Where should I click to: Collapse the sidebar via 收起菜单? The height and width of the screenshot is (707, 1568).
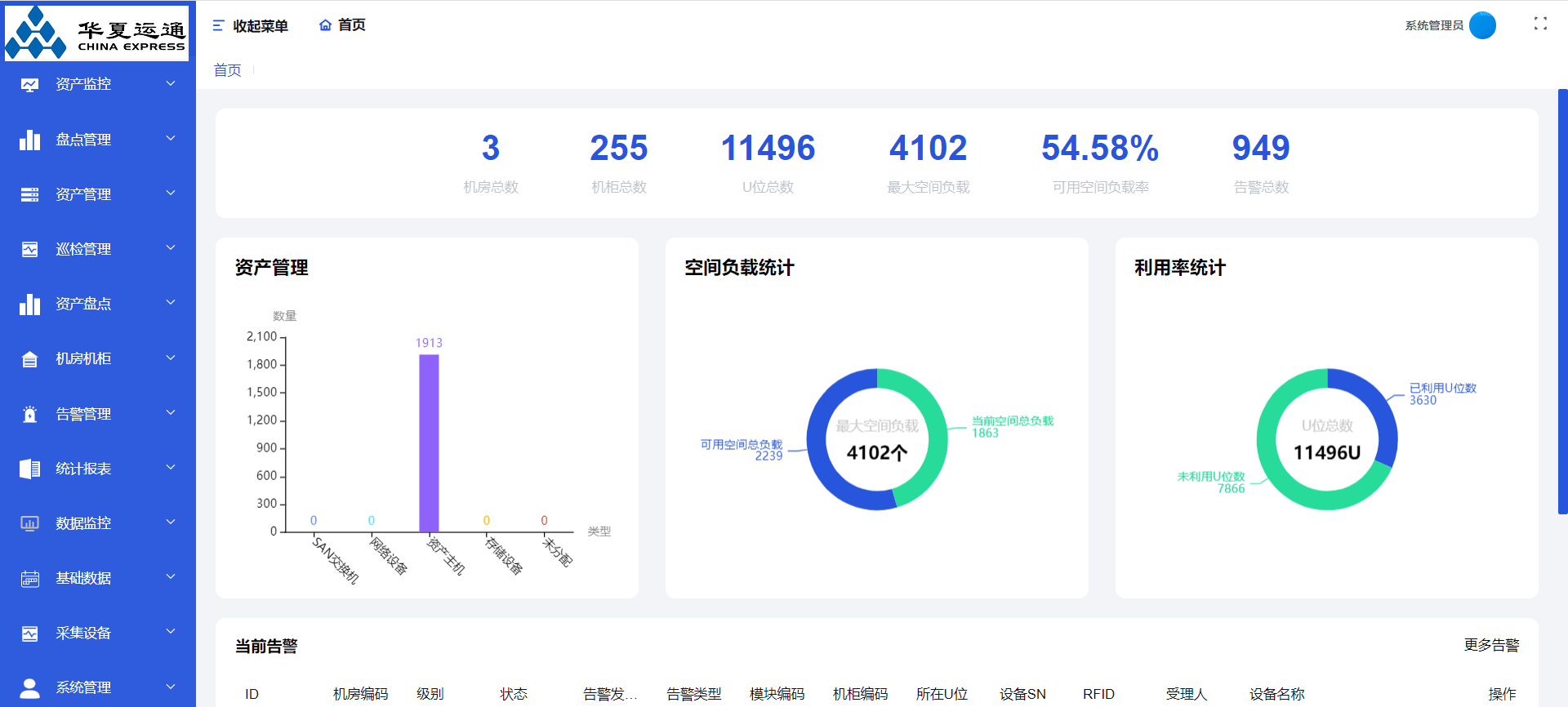pos(250,26)
